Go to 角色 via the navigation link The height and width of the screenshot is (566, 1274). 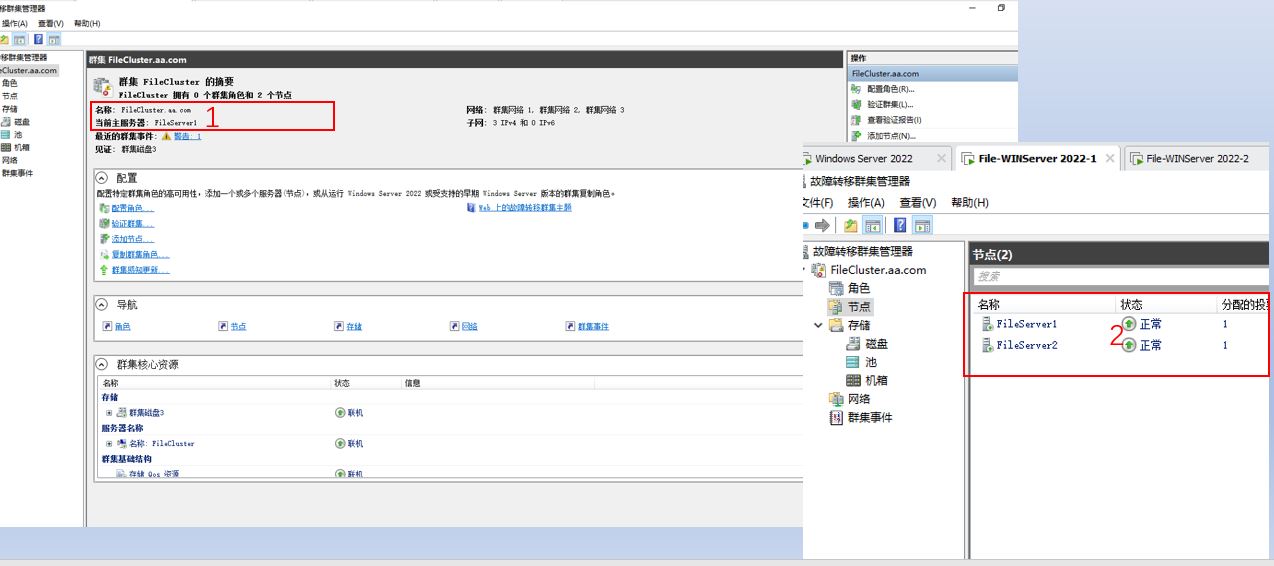click(122, 327)
